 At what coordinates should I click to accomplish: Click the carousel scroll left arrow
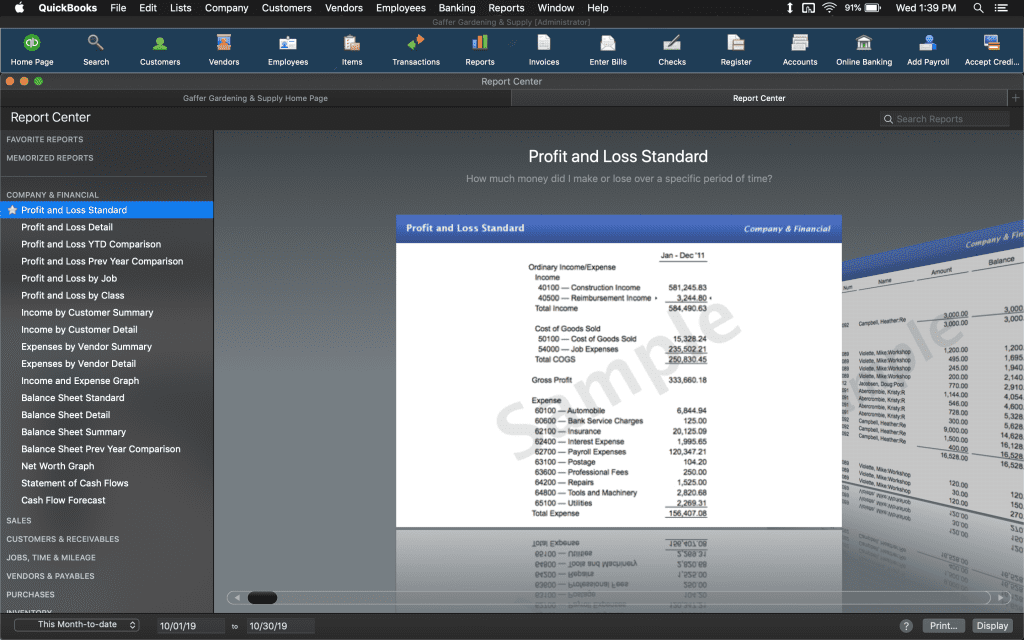(237, 598)
